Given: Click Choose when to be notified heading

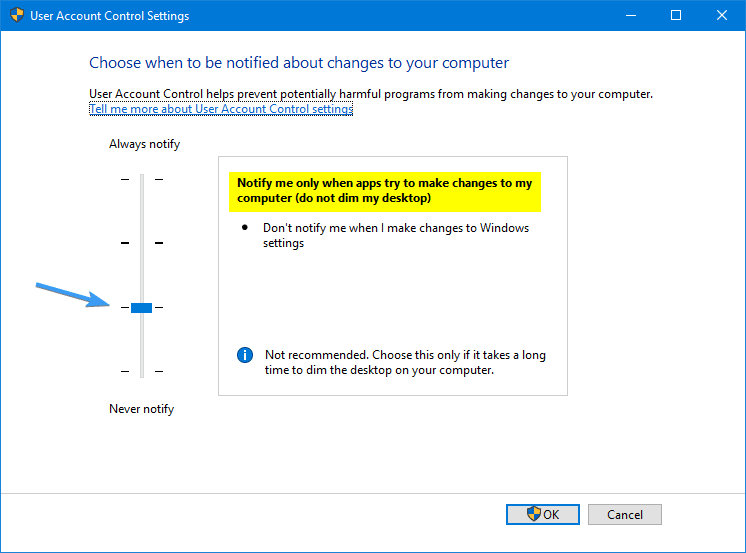Looking at the screenshot, I should tap(299, 63).
